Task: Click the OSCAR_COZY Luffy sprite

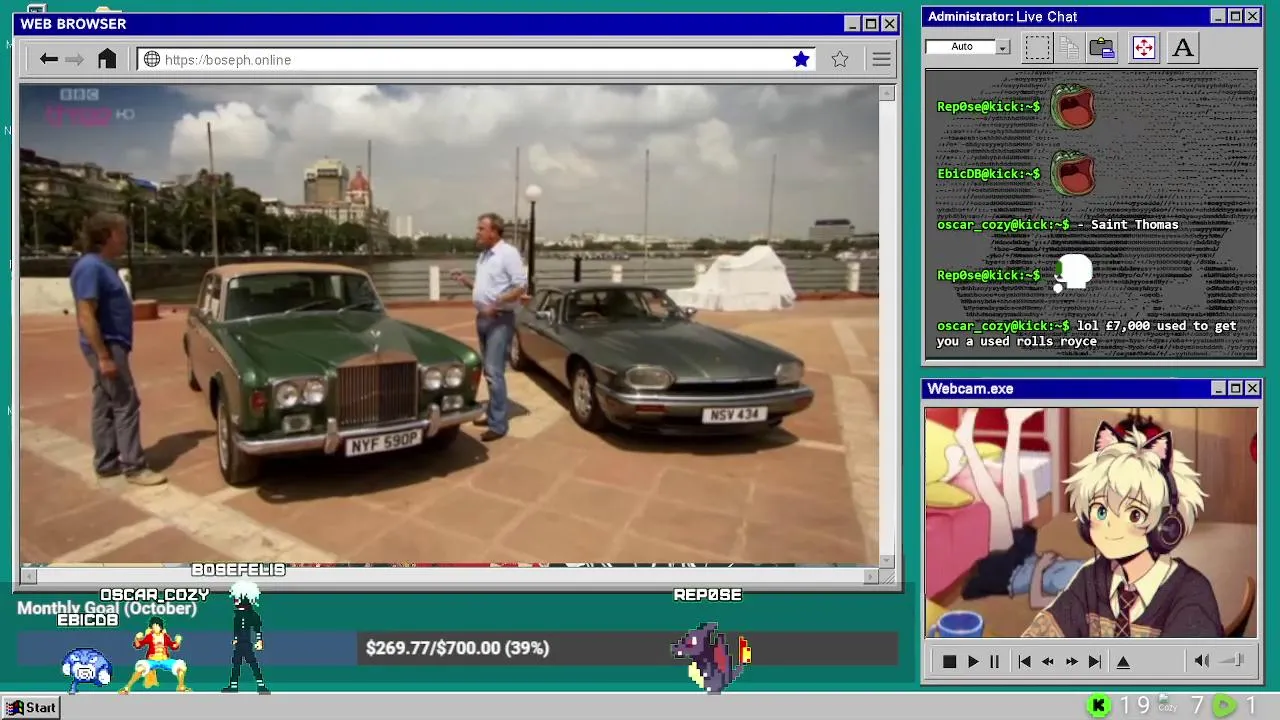Action: [157, 653]
